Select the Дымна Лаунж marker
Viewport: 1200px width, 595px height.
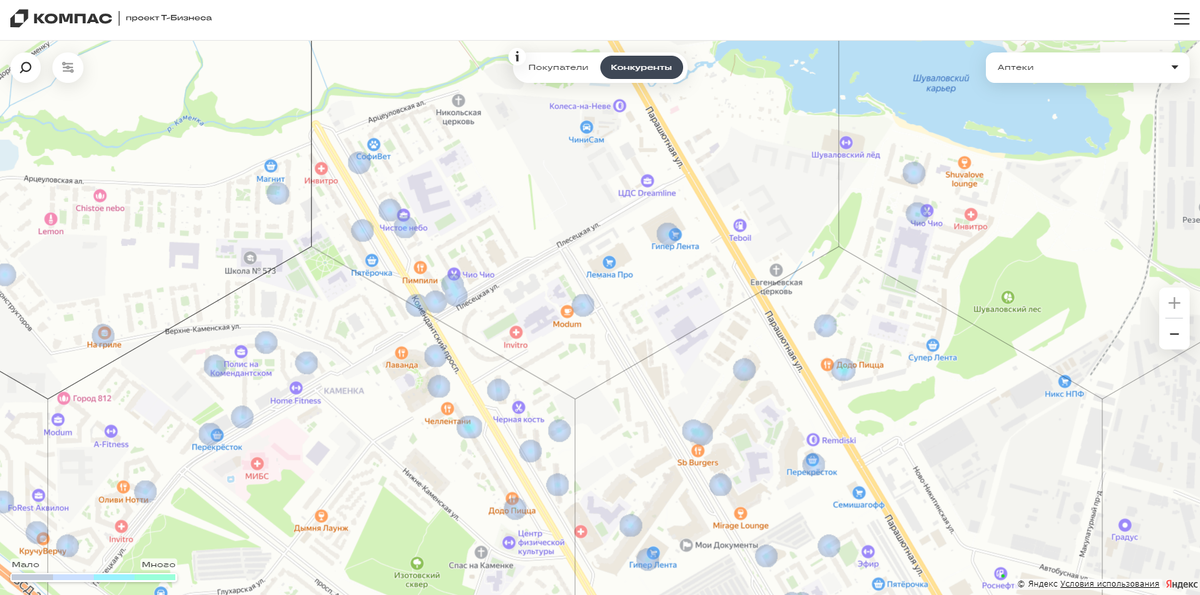point(320,514)
